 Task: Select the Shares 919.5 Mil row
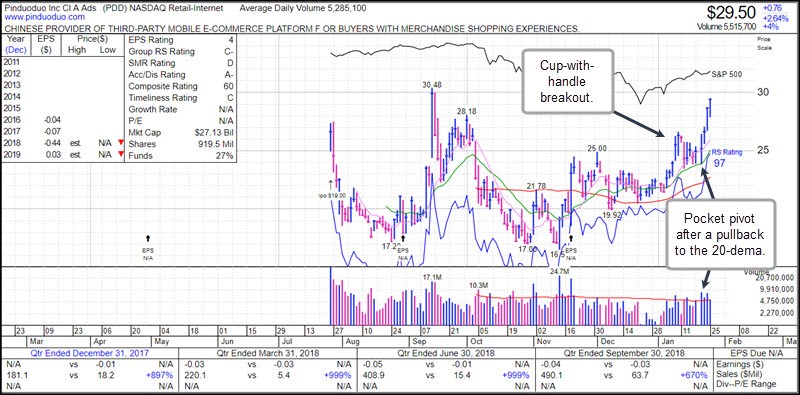(x=181, y=144)
